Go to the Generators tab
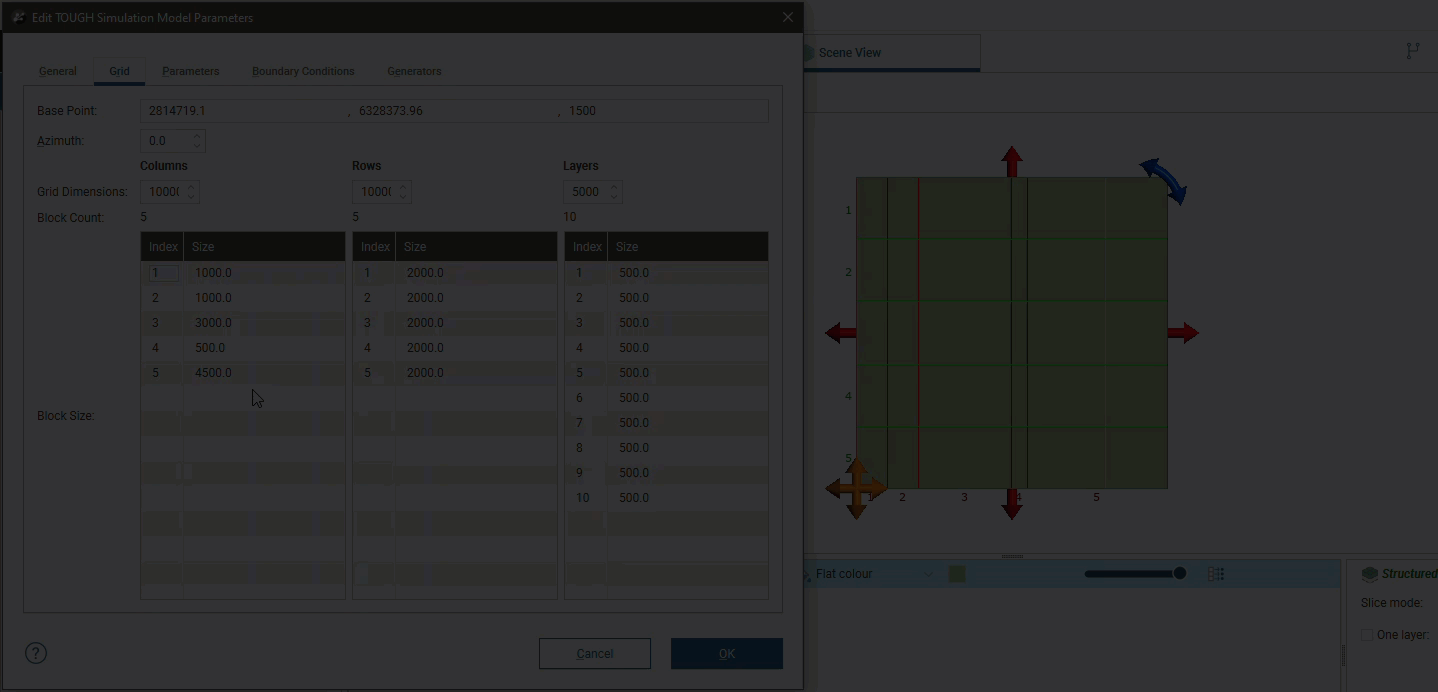Image resolution: width=1438 pixels, height=692 pixels. (x=414, y=71)
